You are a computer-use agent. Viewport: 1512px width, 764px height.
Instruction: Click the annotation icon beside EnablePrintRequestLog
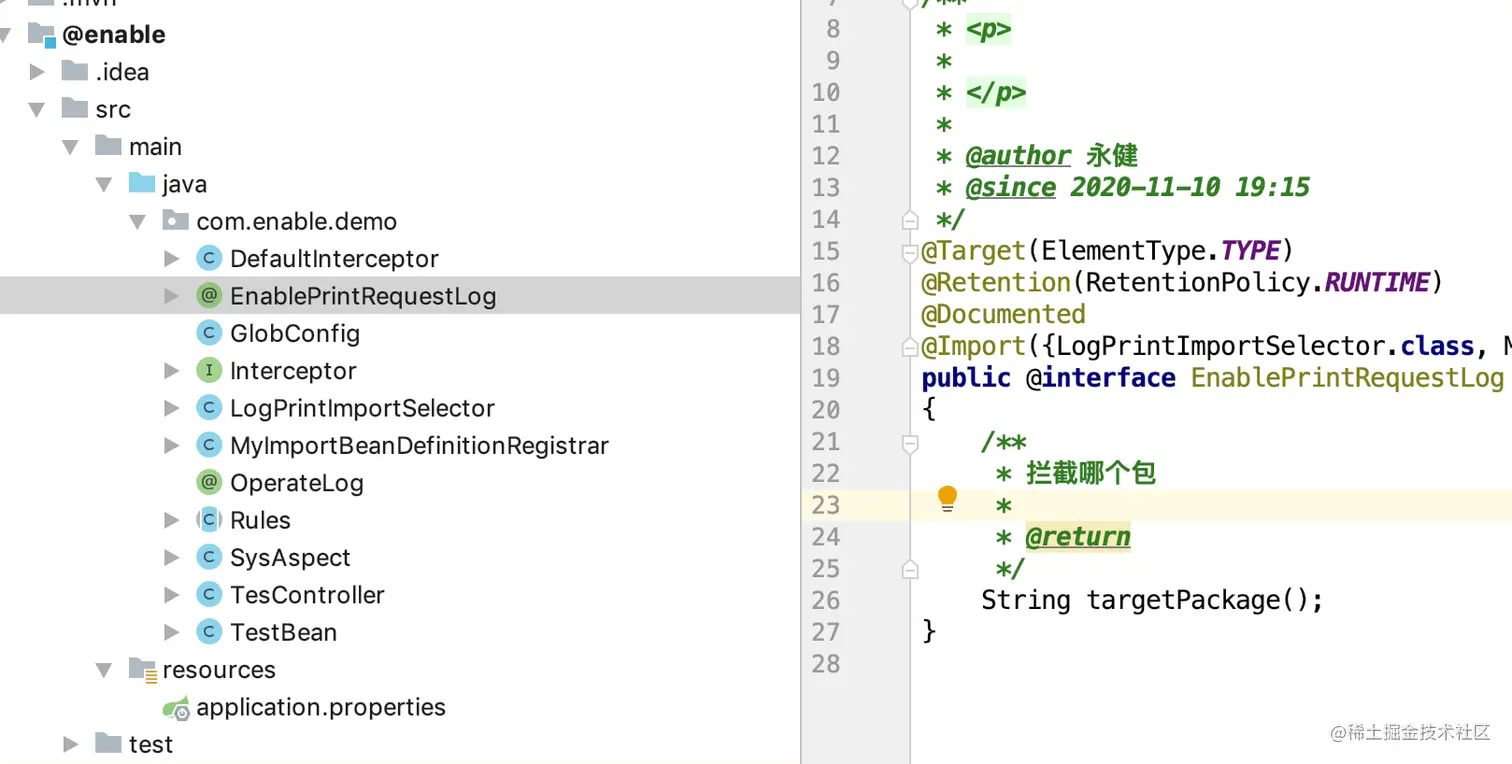[208, 296]
